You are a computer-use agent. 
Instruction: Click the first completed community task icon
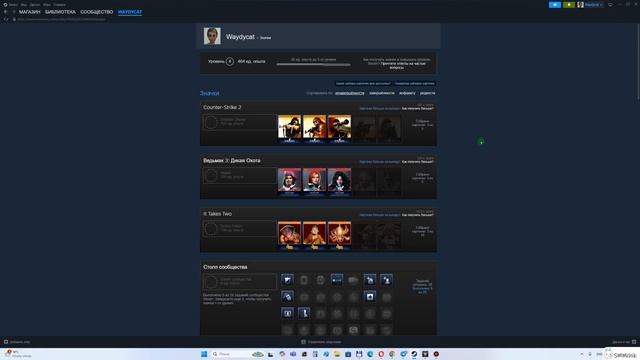click(x=287, y=280)
